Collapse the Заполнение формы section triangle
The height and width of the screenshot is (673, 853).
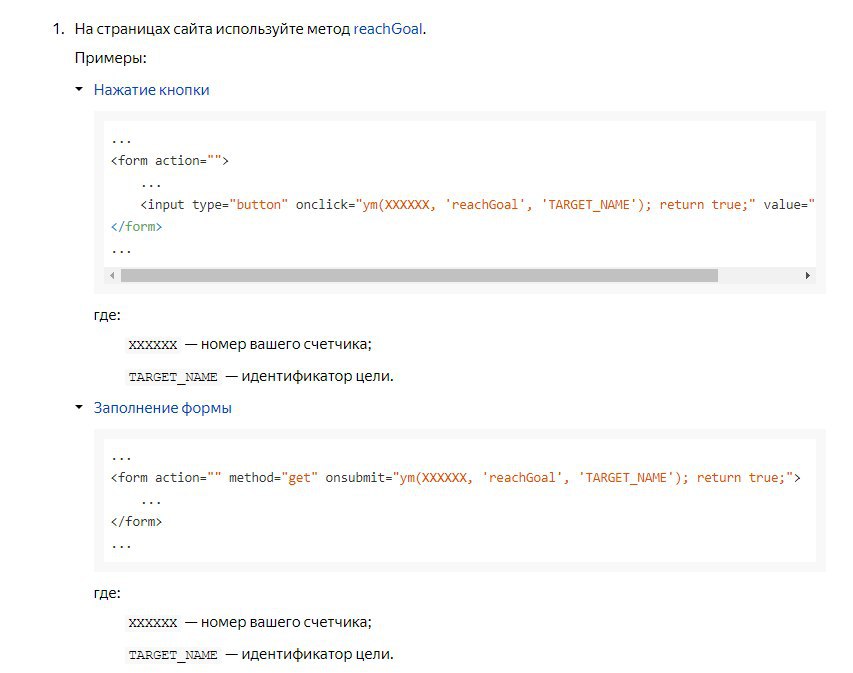coord(79,406)
